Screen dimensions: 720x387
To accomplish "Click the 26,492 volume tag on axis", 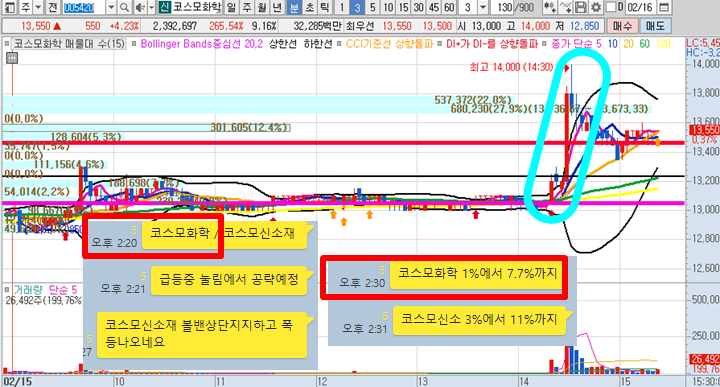I will [x=705, y=359].
